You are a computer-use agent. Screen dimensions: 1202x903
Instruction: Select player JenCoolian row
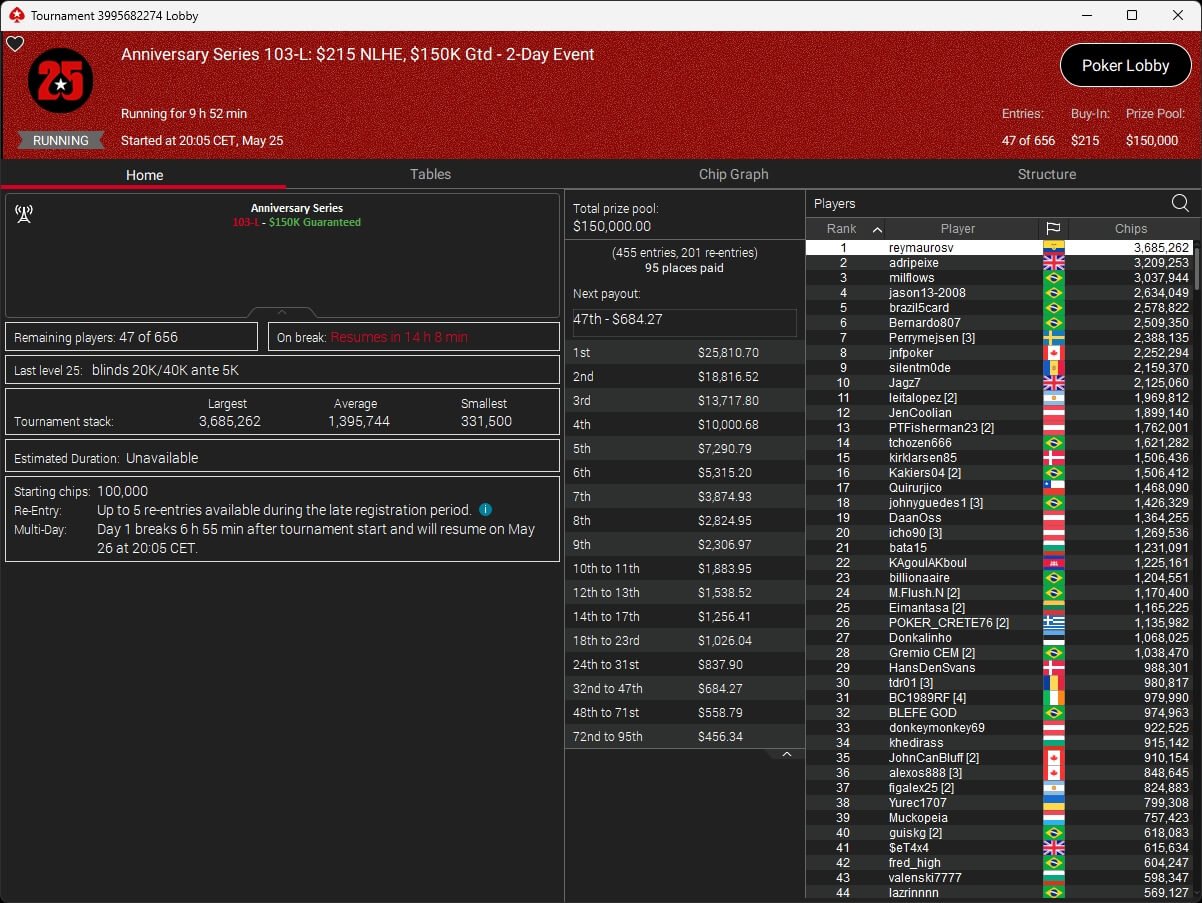pos(1000,413)
